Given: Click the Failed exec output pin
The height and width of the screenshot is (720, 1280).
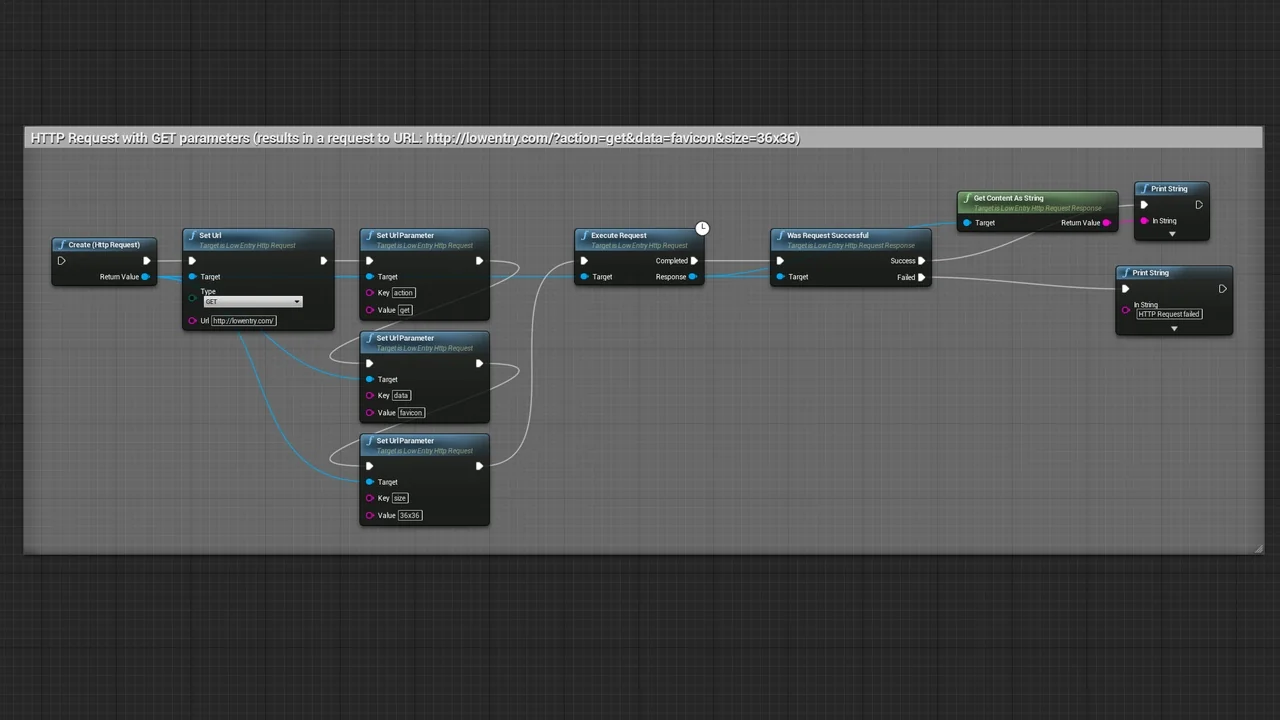Looking at the screenshot, I should [921, 277].
